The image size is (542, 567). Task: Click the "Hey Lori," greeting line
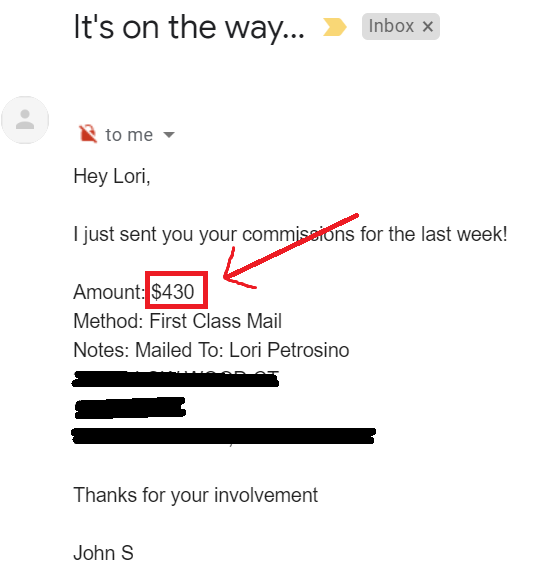pyautogui.click(x=112, y=176)
